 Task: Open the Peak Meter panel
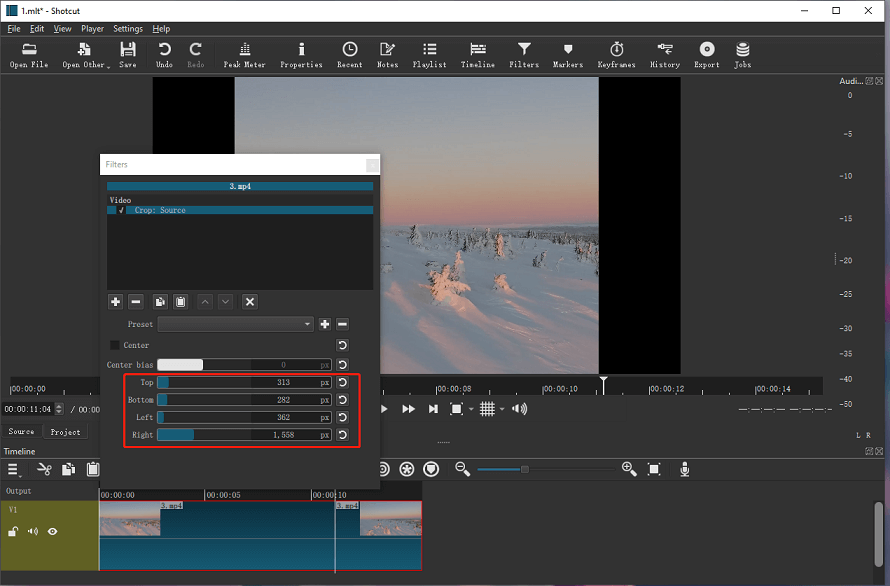[244, 55]
